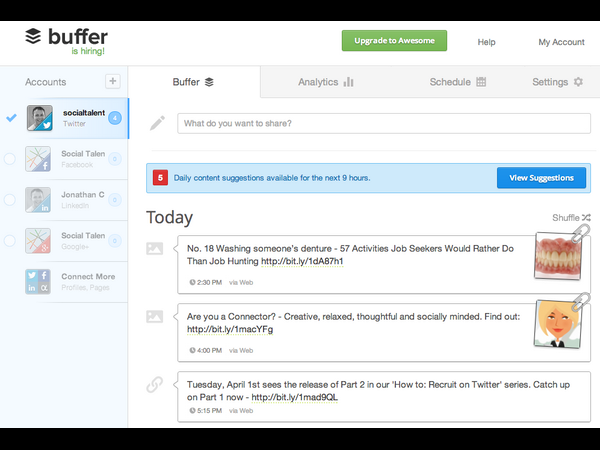Click the Analytics bar chart icon
The image size is (600, 450).
tap(348, 82)
